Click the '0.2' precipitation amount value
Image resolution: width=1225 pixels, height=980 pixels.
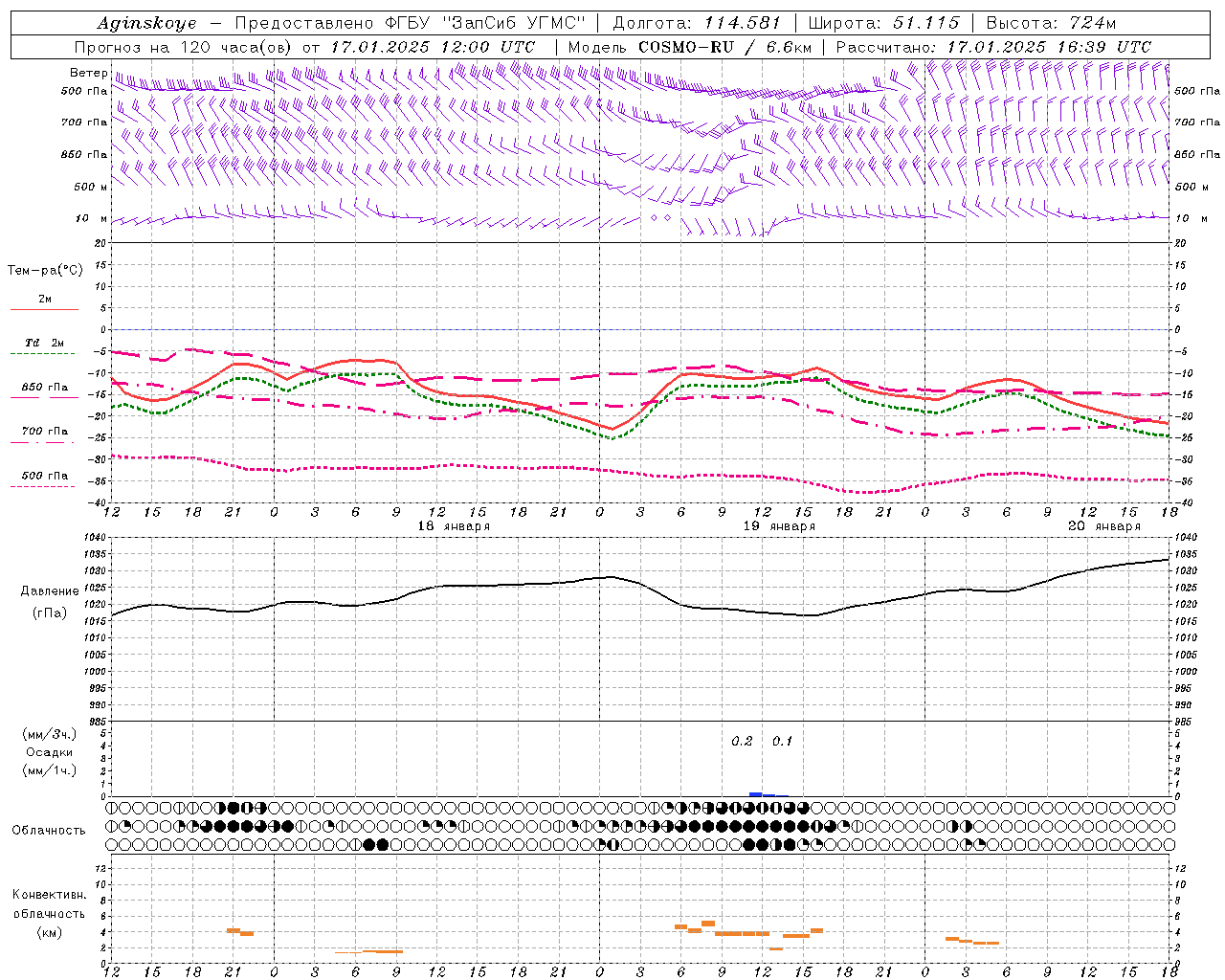[x=742, y=742]
